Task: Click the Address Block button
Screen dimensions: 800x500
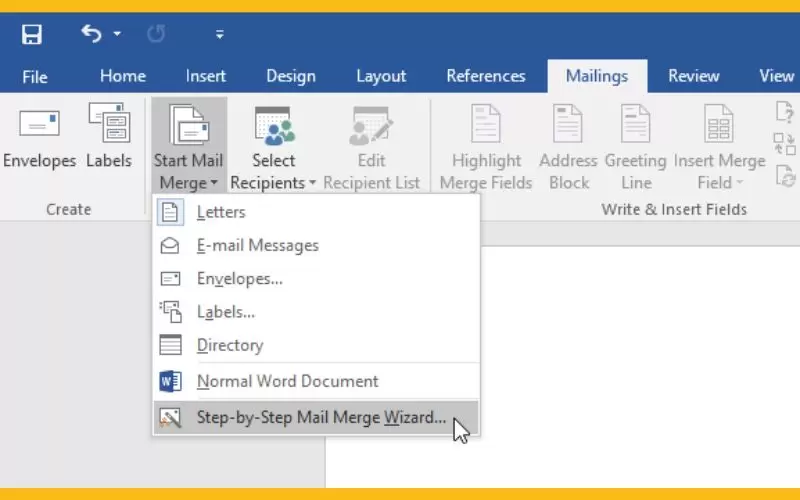Action: [x=568, y=148]
